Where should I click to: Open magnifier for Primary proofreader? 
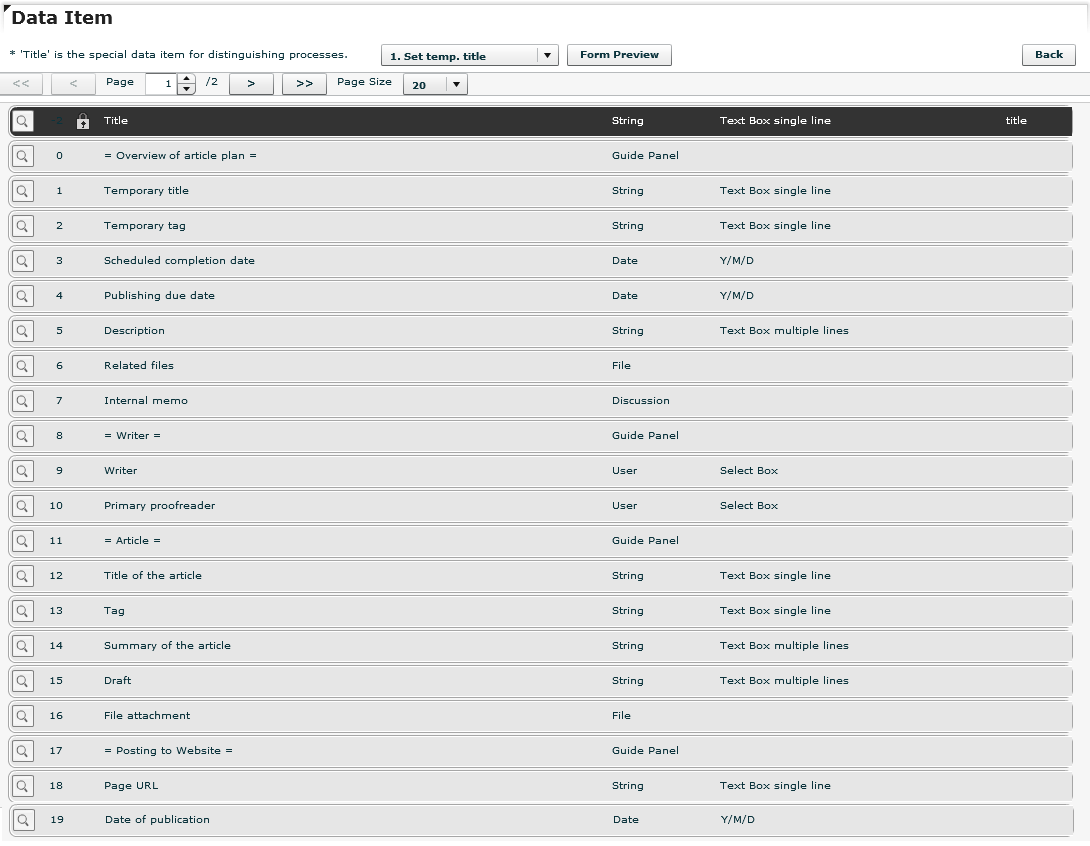coord(22,505)
